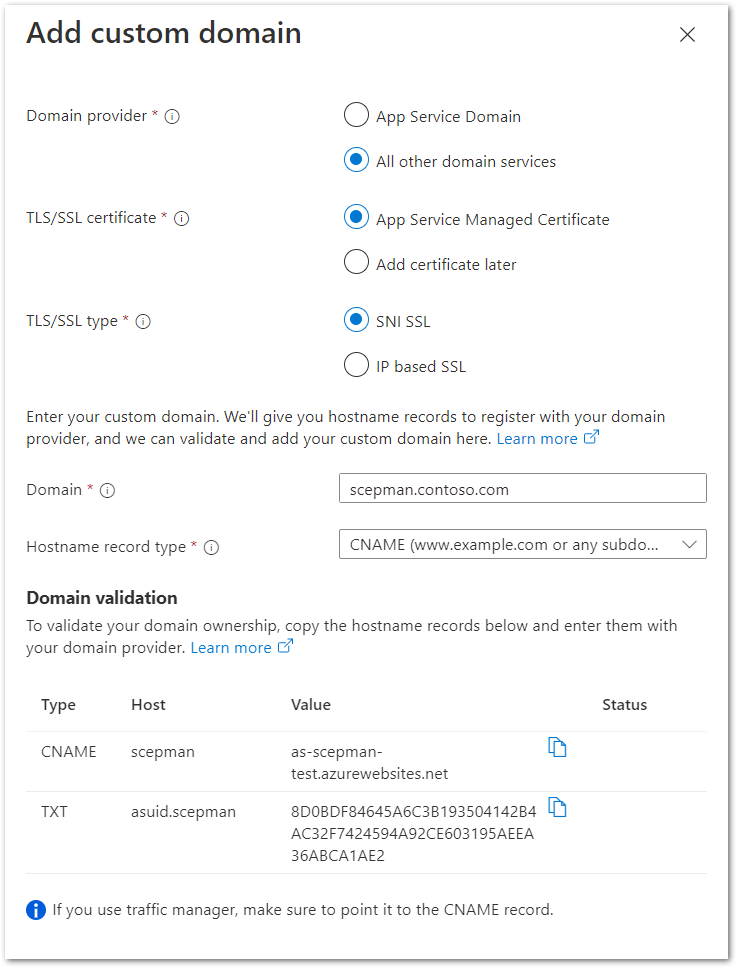The image size is (737, 968).
Task: Close the Add custom domain panel
Action: (x=687, y=35)
